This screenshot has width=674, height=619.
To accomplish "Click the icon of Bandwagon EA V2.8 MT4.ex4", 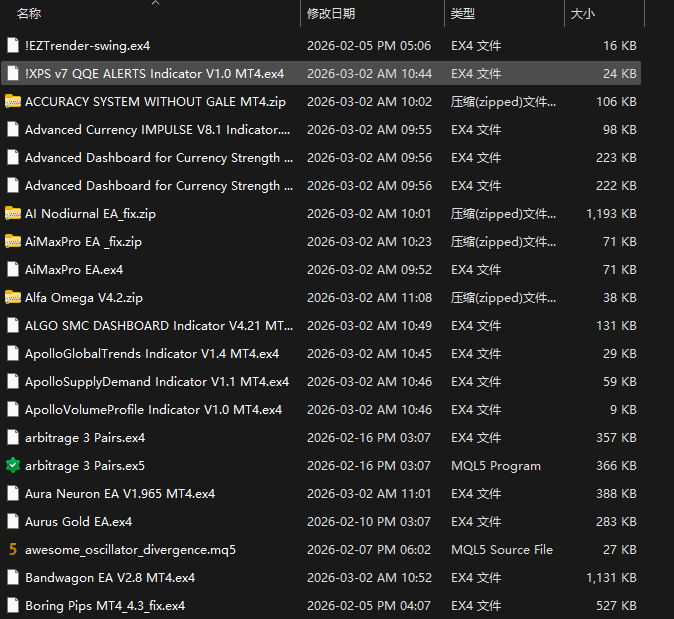I will (x=13, y=577).
